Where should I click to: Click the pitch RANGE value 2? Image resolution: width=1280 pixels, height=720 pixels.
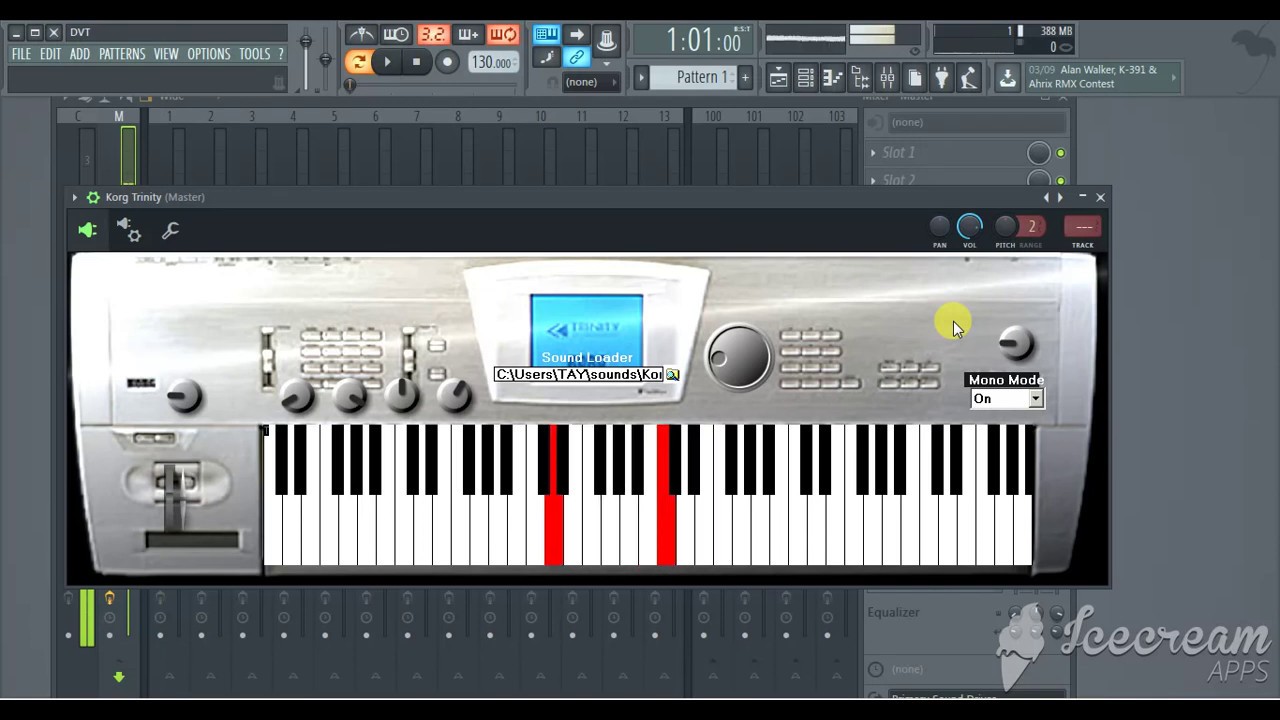(x=1032, y=227)
